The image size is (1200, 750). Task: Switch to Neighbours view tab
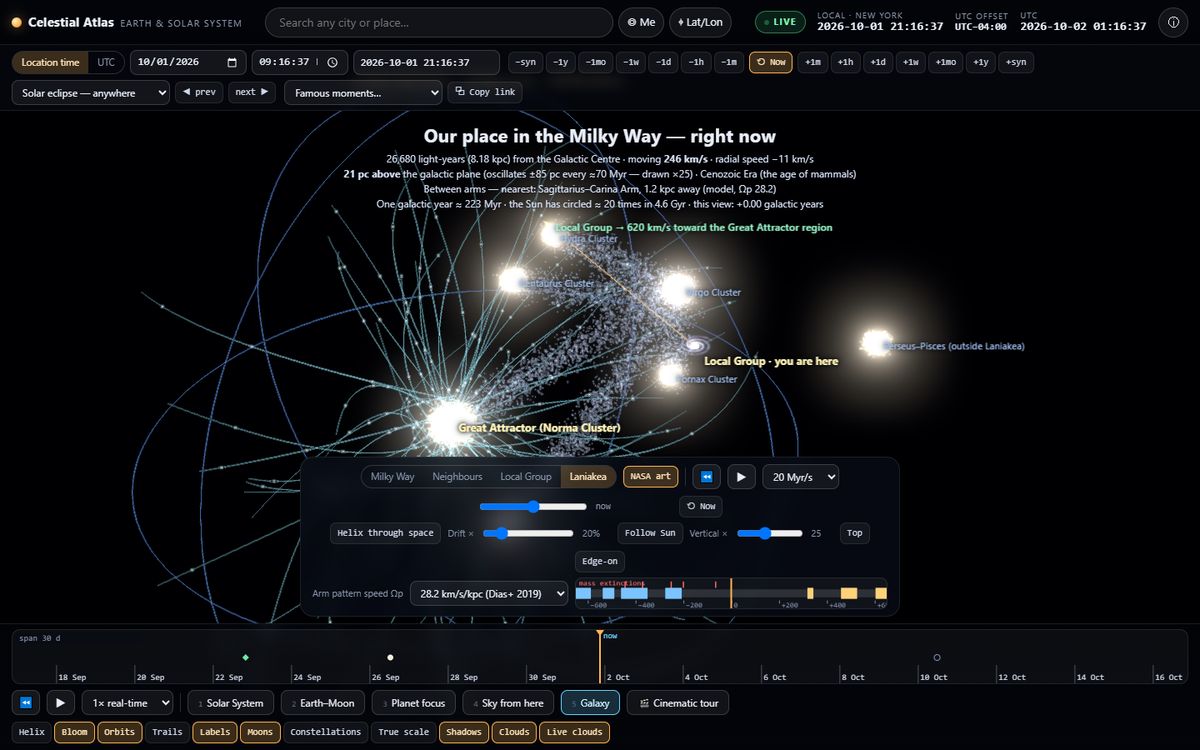[x=457, y=477]
